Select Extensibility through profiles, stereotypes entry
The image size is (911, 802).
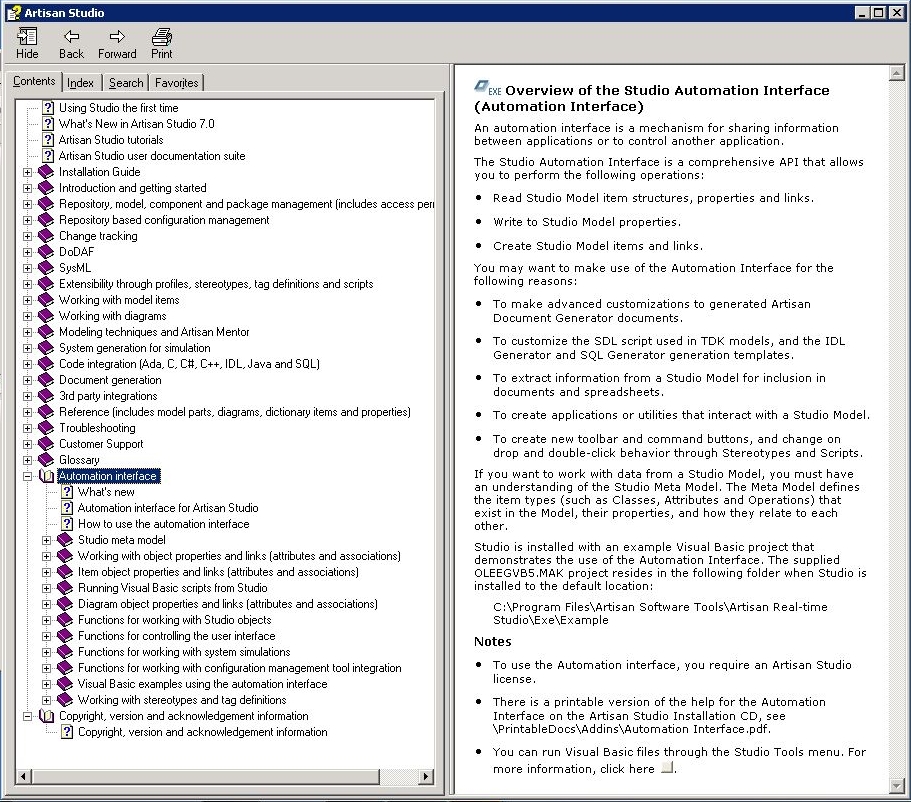[216, 284]
